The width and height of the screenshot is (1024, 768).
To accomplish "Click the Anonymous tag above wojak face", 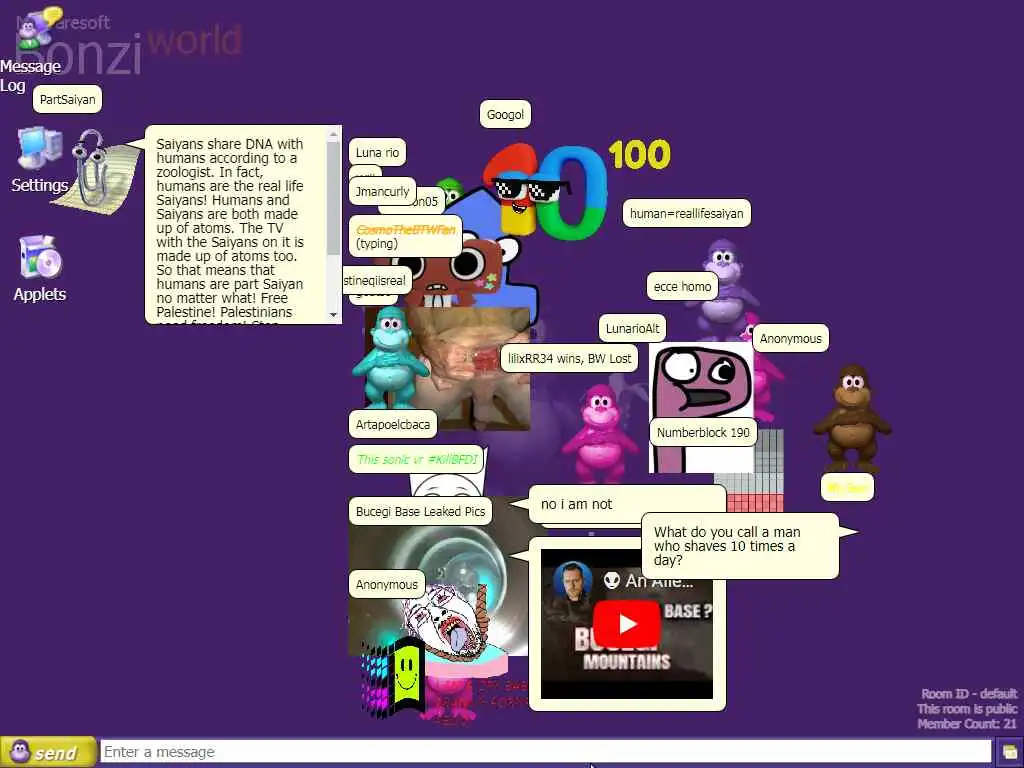I will coord(387,584).
